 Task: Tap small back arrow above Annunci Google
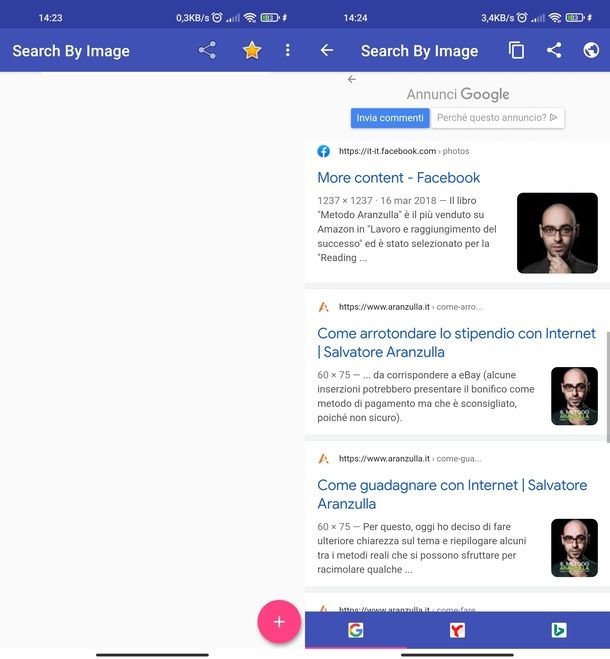[352, 79]
